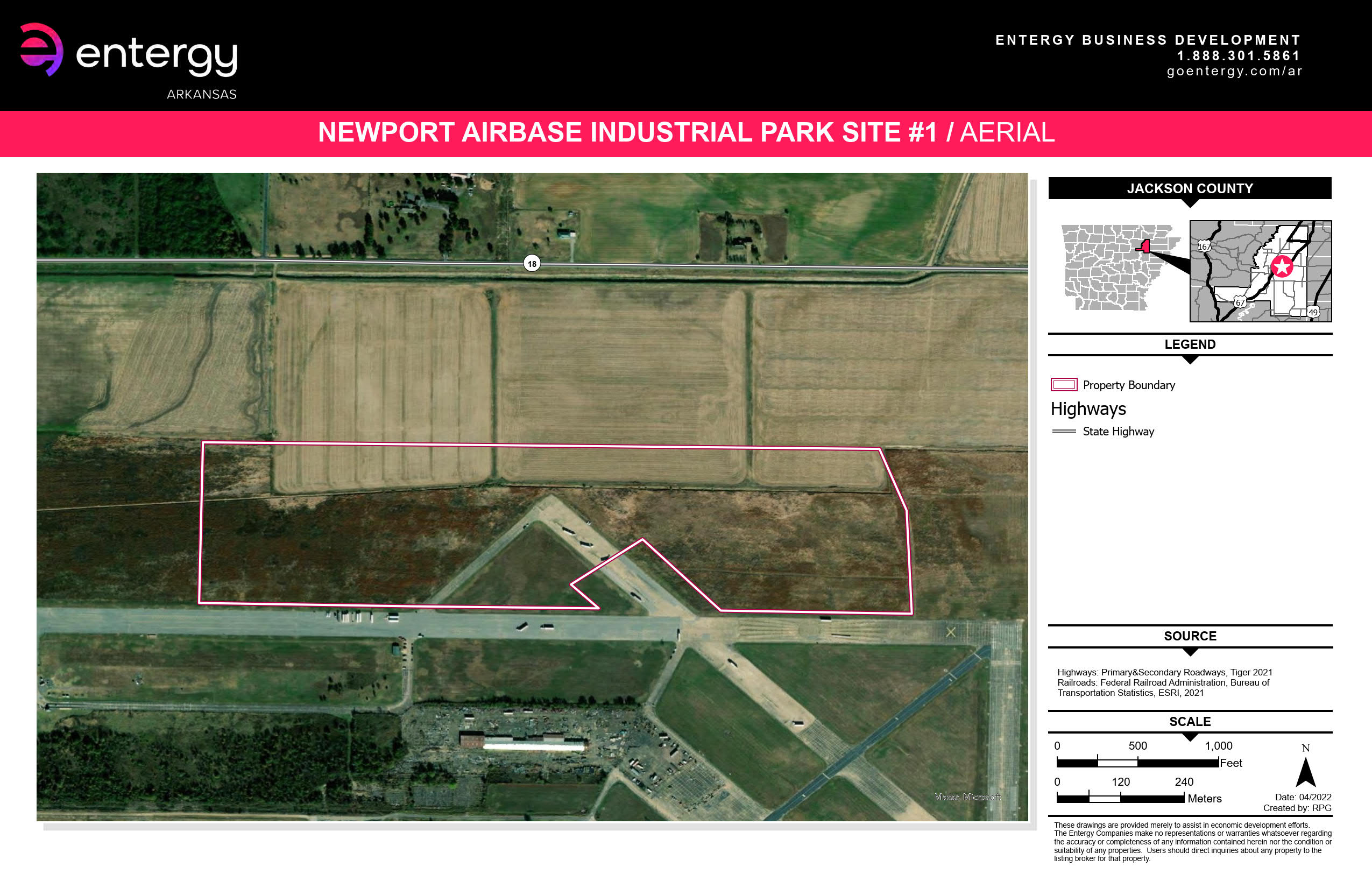Click the Highway 18 route shield

pyautogui.click(x=532, y=264)
